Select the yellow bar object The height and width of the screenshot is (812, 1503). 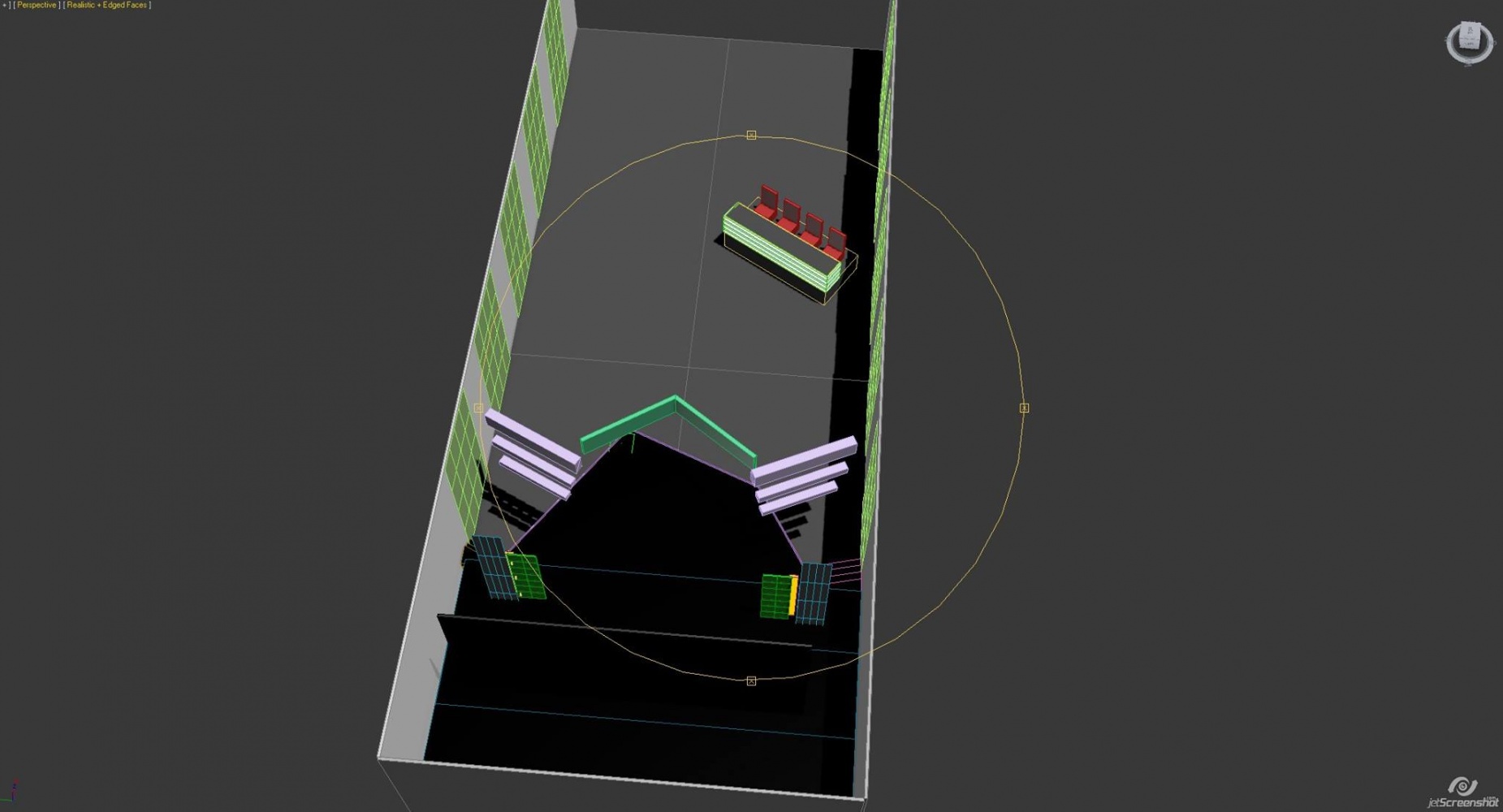pyautogui.click(x=793, y=595)
